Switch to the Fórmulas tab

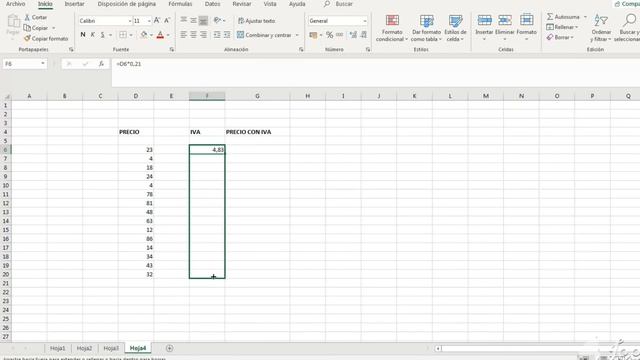click(x=180, y=4)
